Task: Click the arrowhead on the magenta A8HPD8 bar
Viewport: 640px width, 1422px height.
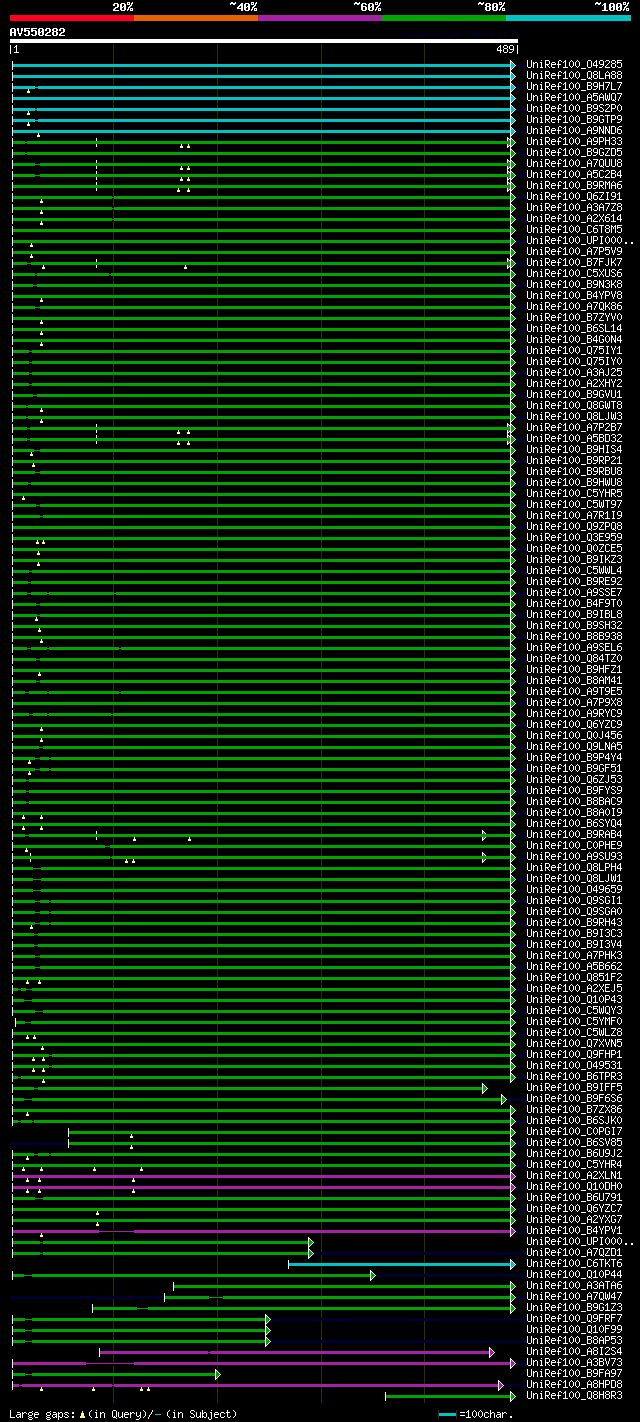Action: (500, 1385)
